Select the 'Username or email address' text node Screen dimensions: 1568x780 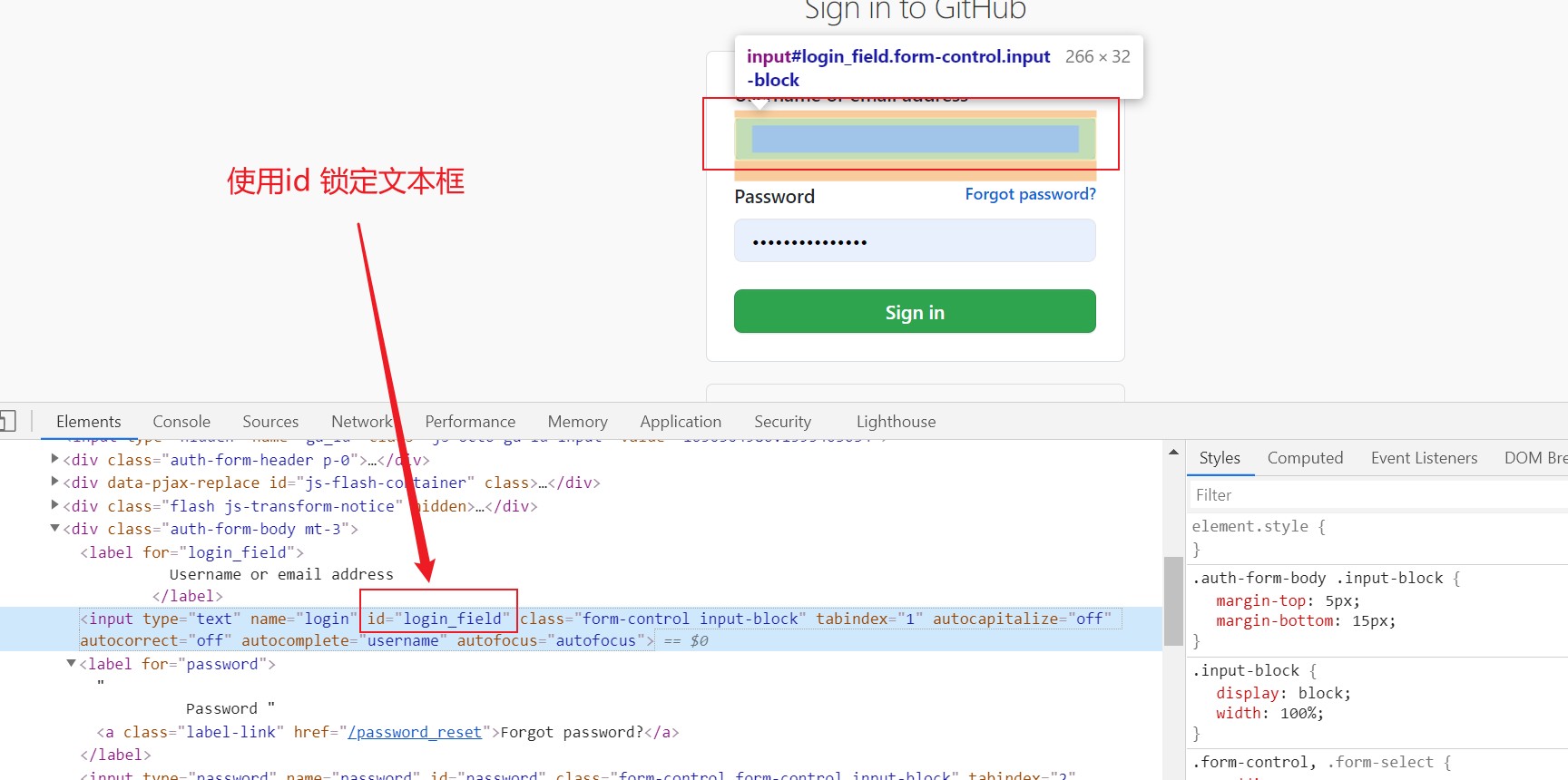[x=281, y=574]
